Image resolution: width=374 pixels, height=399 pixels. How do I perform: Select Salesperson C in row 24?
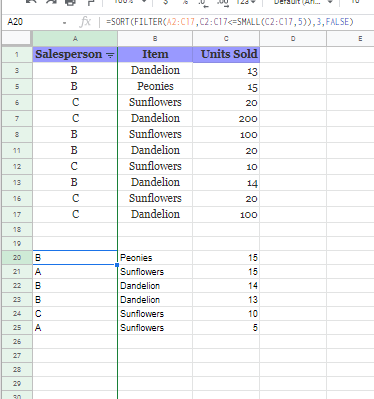[x=75, y=313]
